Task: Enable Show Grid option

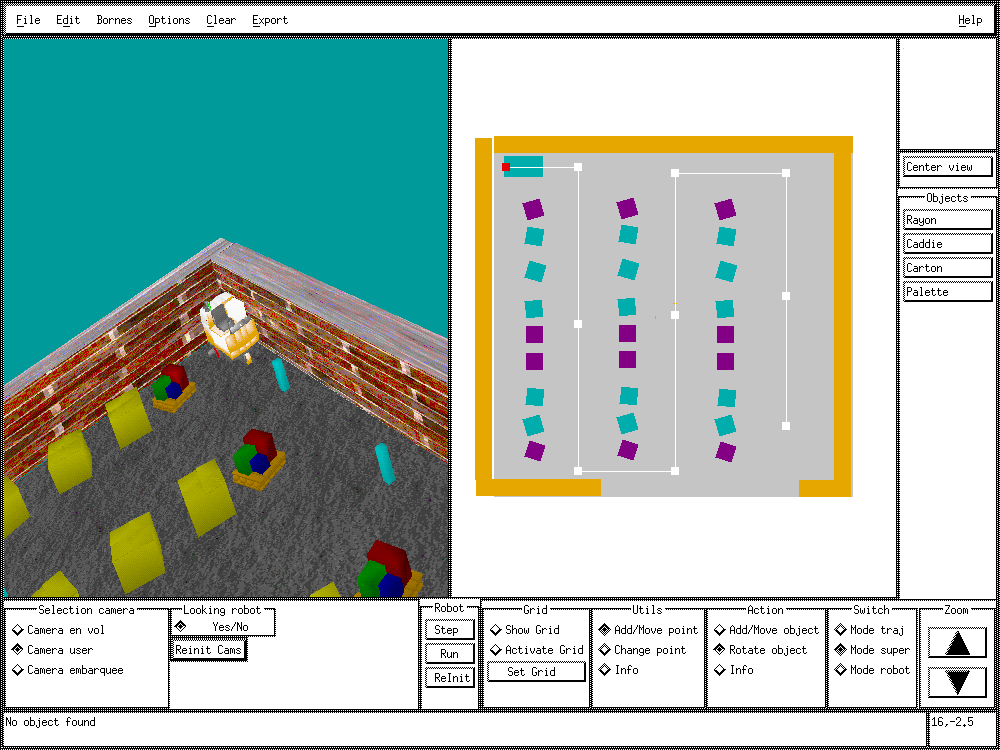Action: pyautogui.click(x=496, y=630)
